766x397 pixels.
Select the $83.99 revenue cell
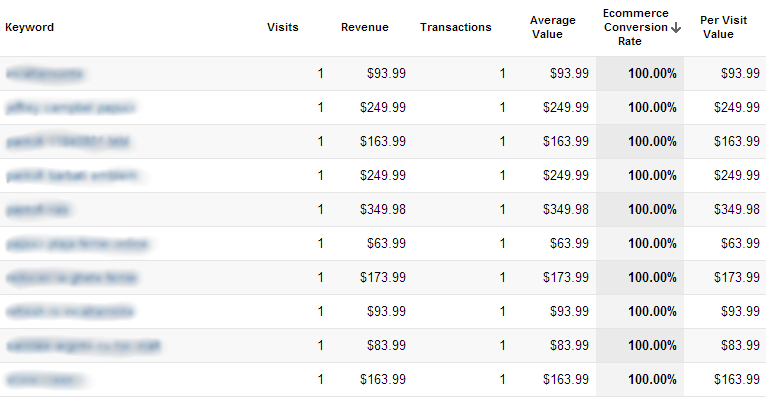[x=386, y=346]
